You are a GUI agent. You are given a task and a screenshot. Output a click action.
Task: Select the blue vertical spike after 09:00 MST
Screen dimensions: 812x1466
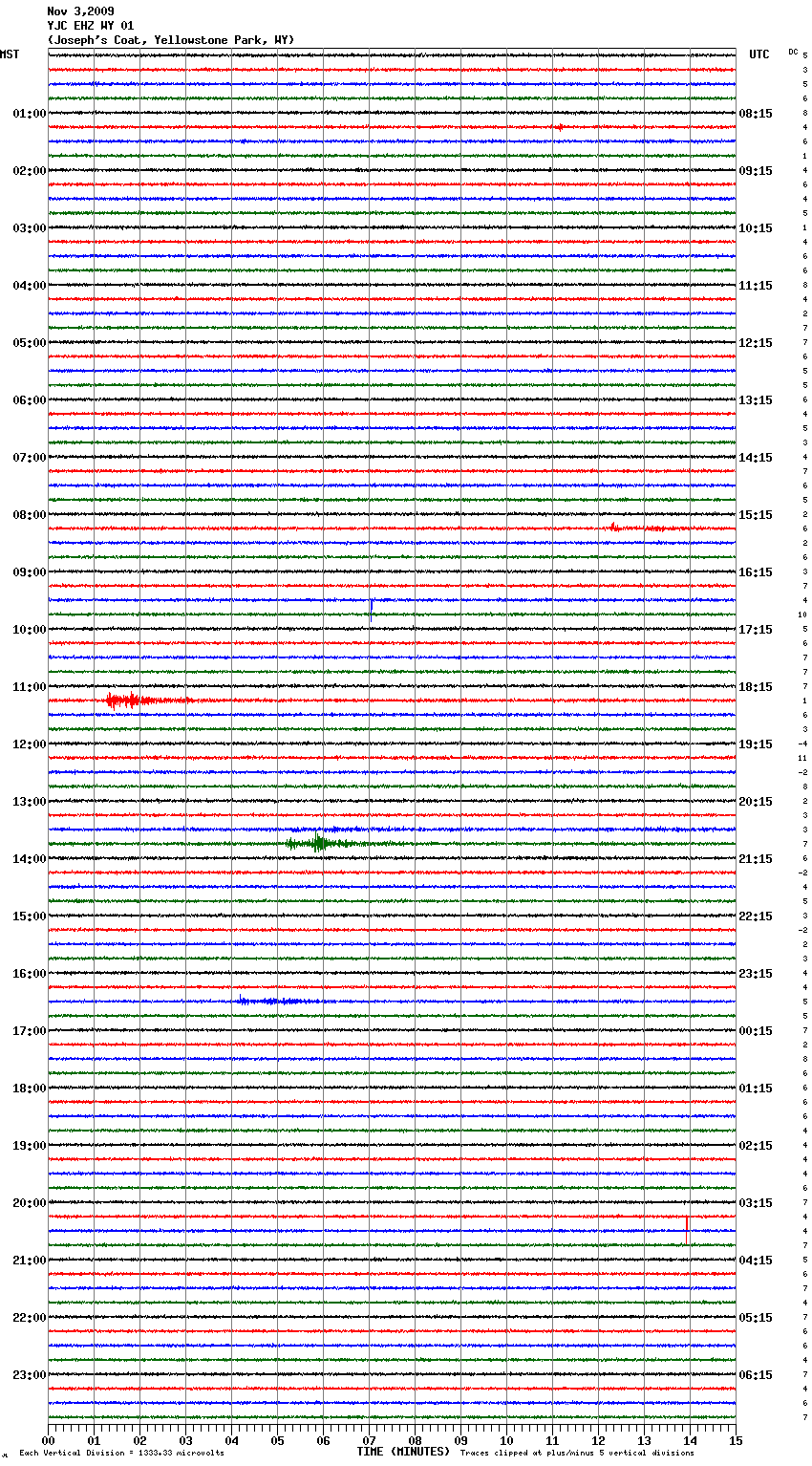coord(371,610)
